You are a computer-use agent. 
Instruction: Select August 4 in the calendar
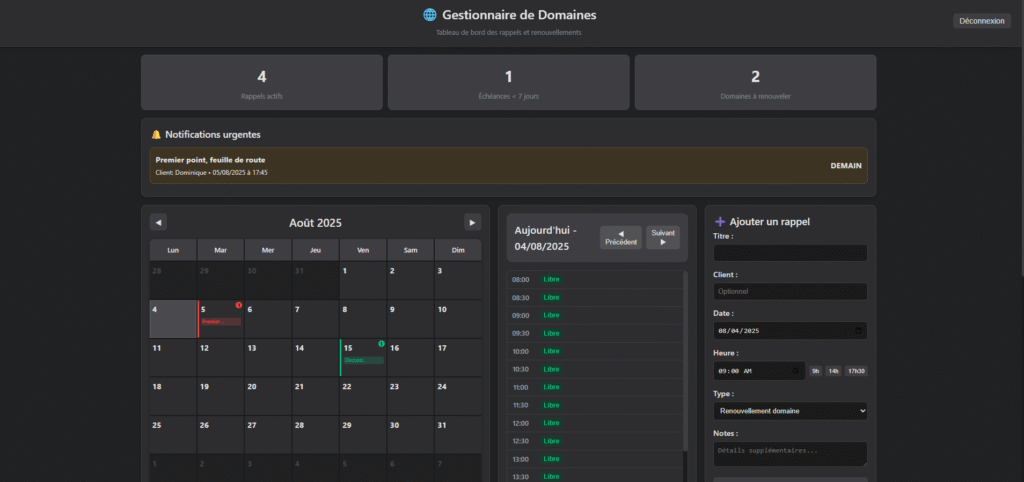pos(173,319)
